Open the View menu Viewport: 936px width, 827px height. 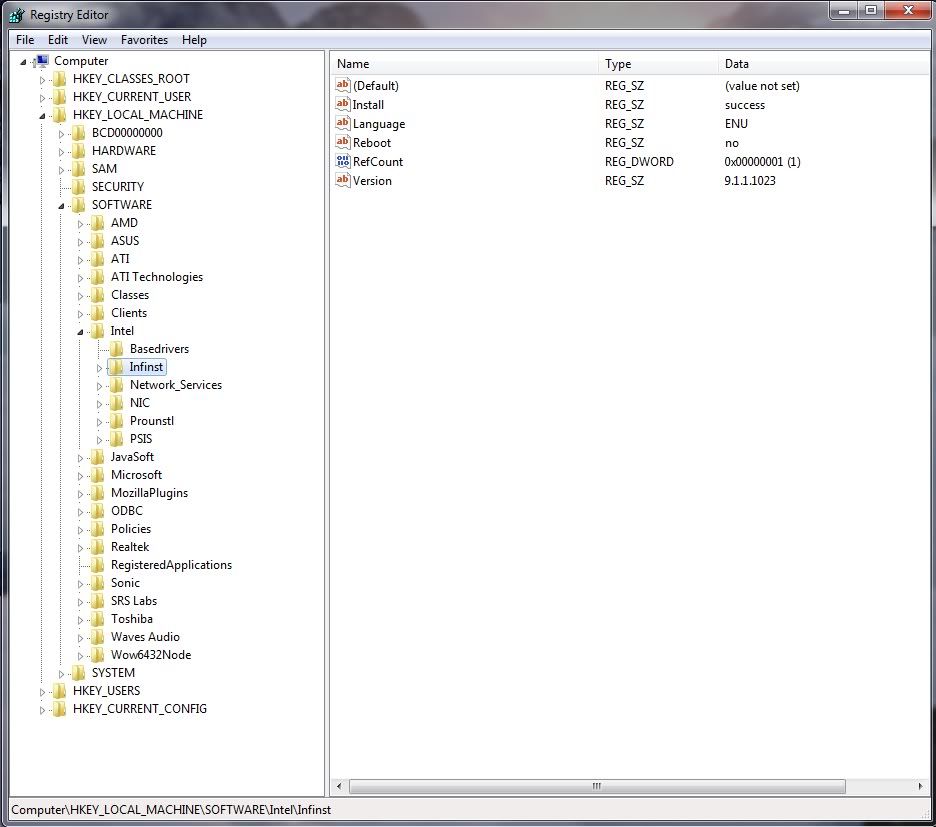click(94, 39)
